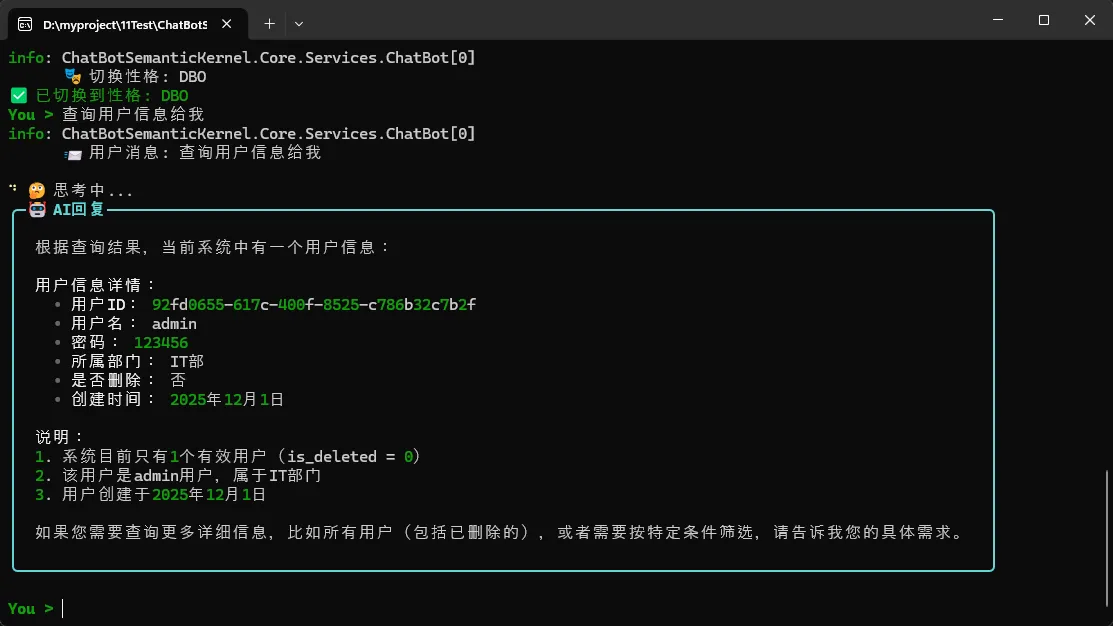
Task: Click the AI回复 panel title
Action: coord(78,210)
